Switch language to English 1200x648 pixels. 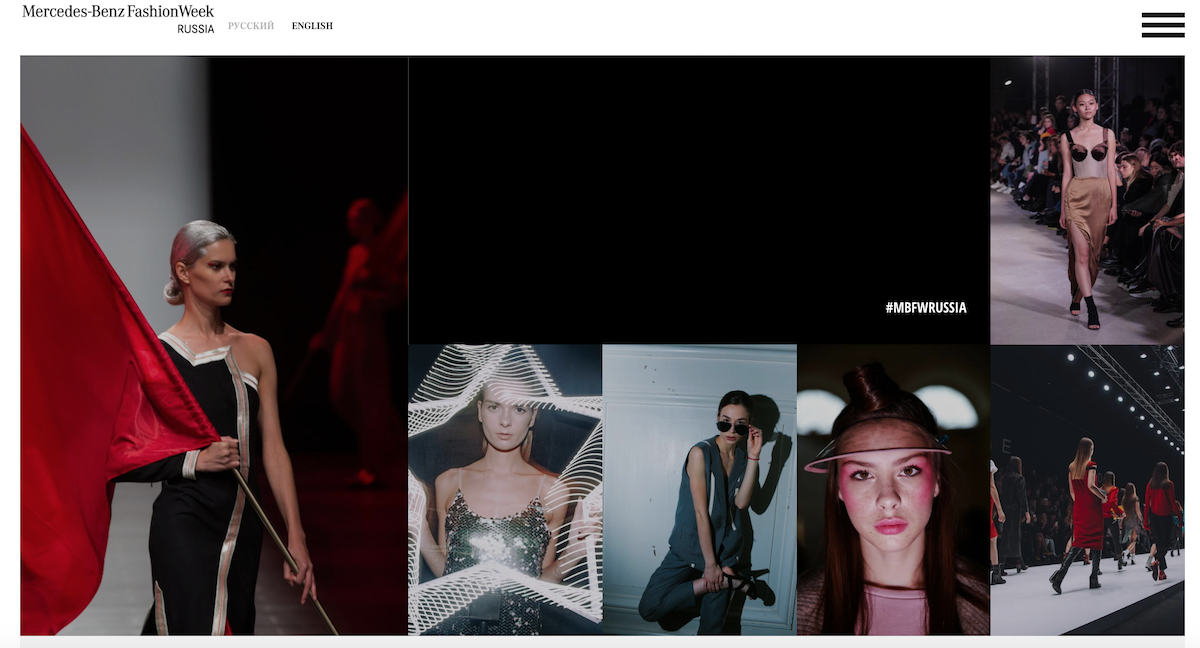click(312, 26)
